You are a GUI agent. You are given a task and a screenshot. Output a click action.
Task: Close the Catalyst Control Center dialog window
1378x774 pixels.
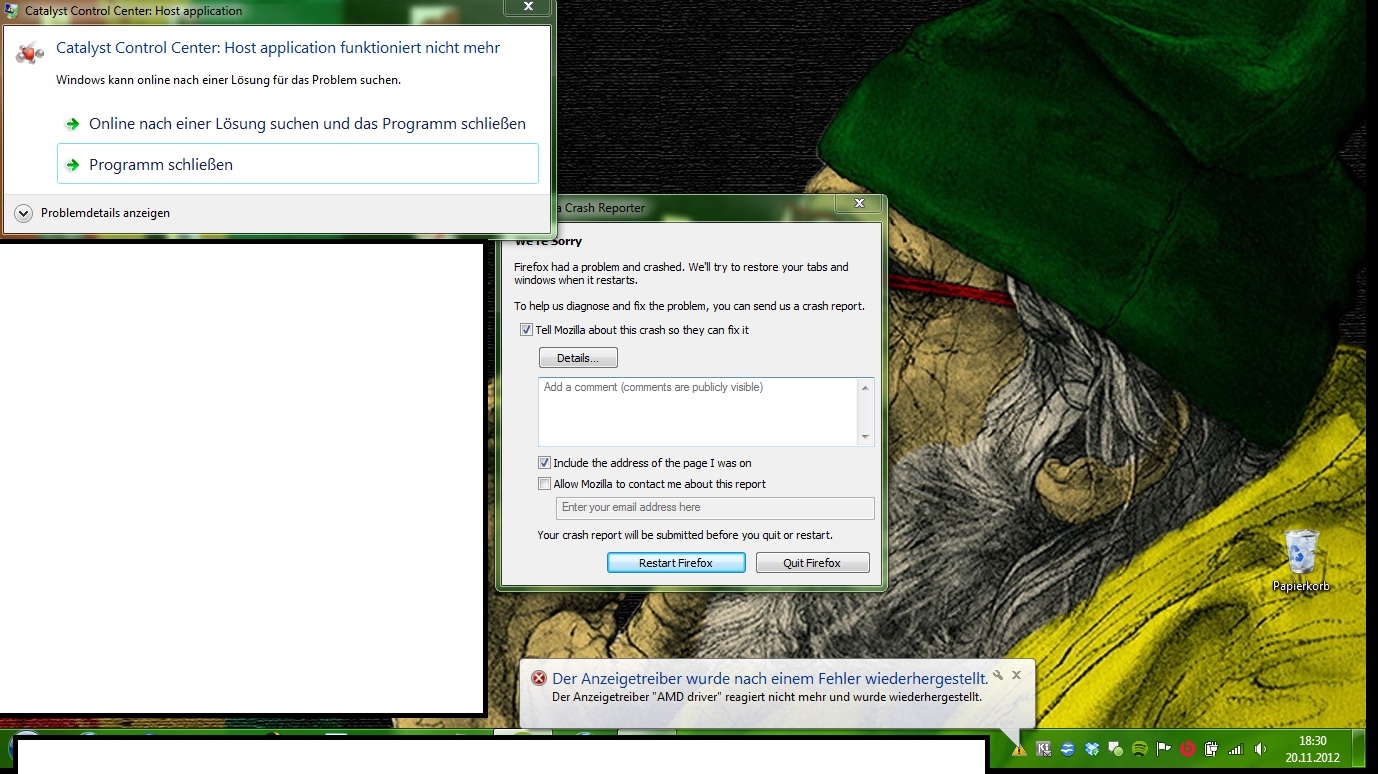tap(530, 8)
